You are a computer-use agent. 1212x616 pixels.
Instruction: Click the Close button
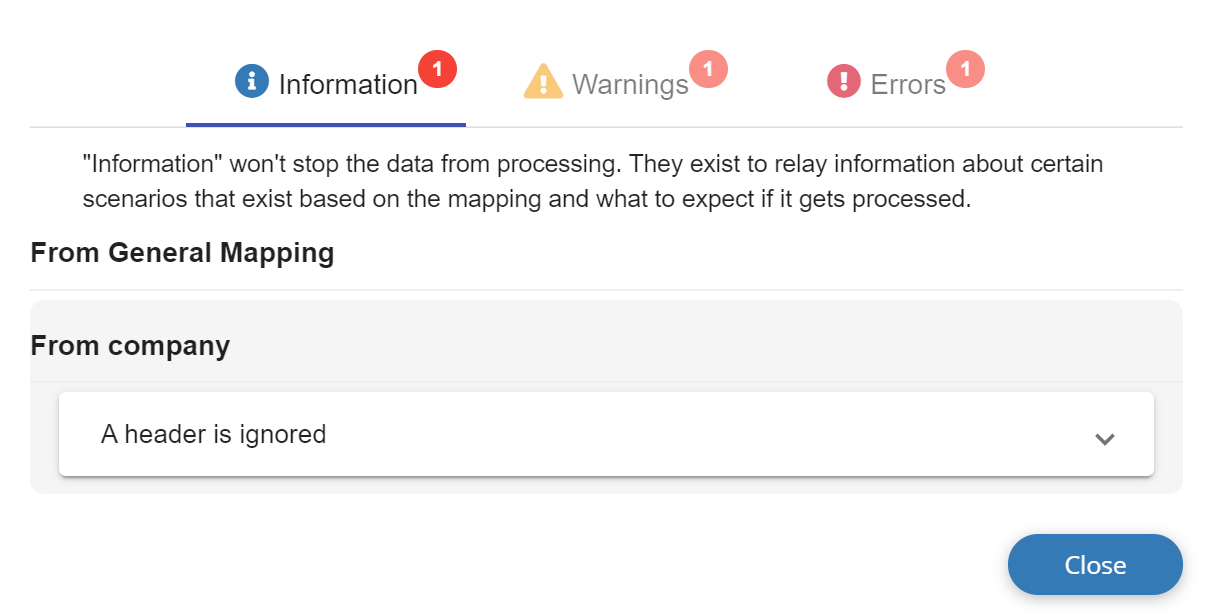coord(1095,564)
